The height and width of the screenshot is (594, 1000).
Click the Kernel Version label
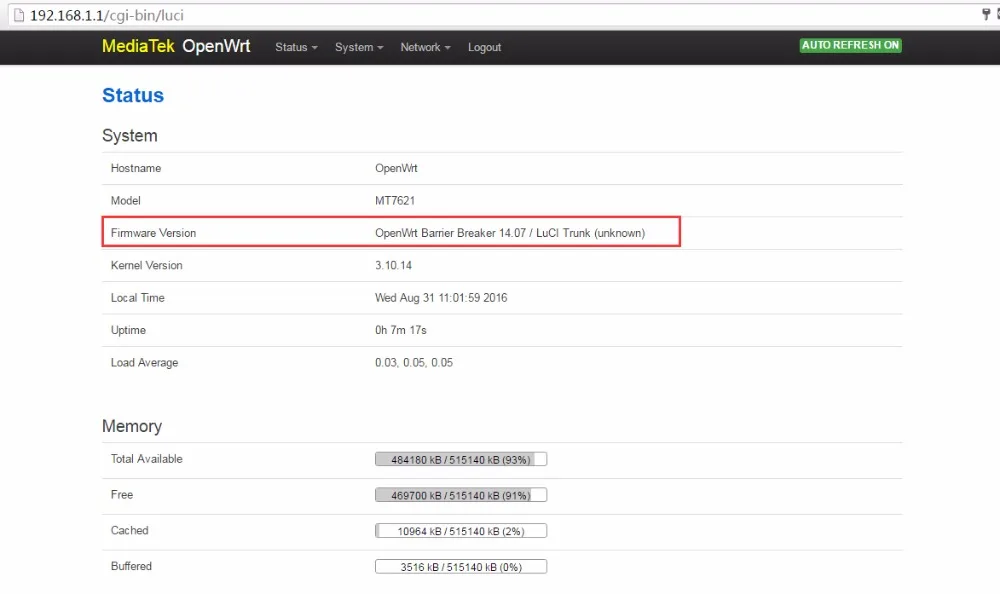click(x=146, y=265)
